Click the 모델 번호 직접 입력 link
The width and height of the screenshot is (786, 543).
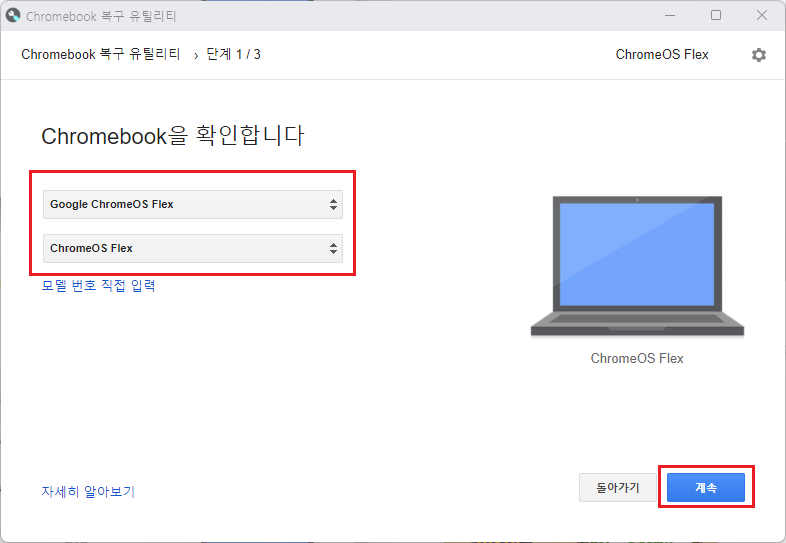point(98,286)
